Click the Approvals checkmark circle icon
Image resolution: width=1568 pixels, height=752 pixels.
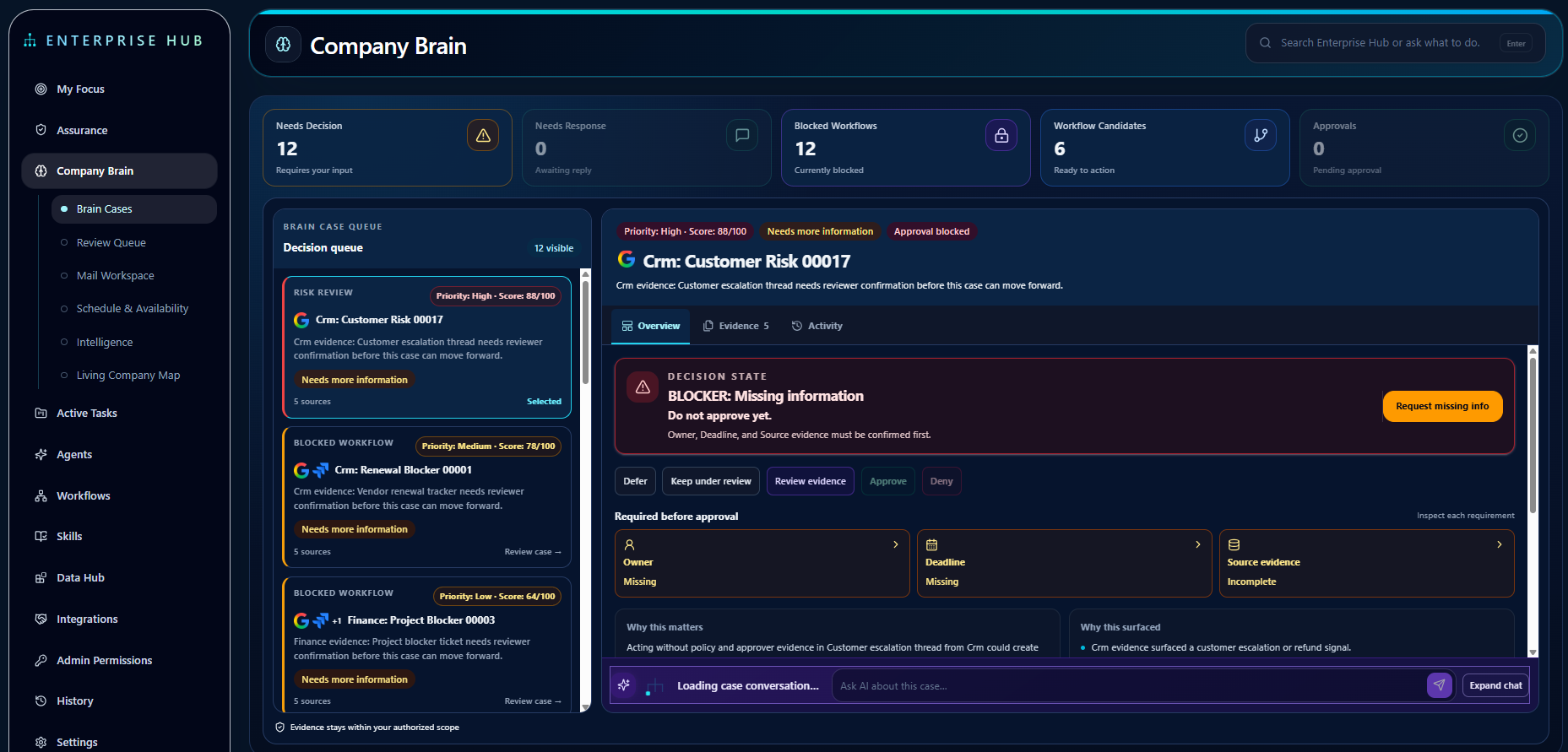pos(1520,135)
